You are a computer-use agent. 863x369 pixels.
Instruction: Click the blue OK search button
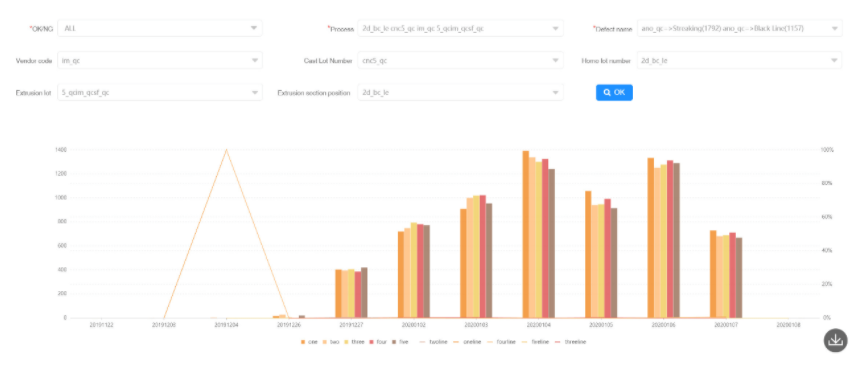tap(614, 93)
